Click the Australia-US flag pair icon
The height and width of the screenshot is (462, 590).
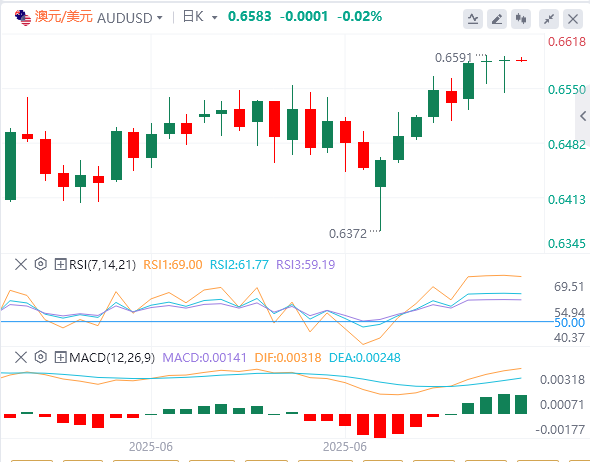point(23,18)
